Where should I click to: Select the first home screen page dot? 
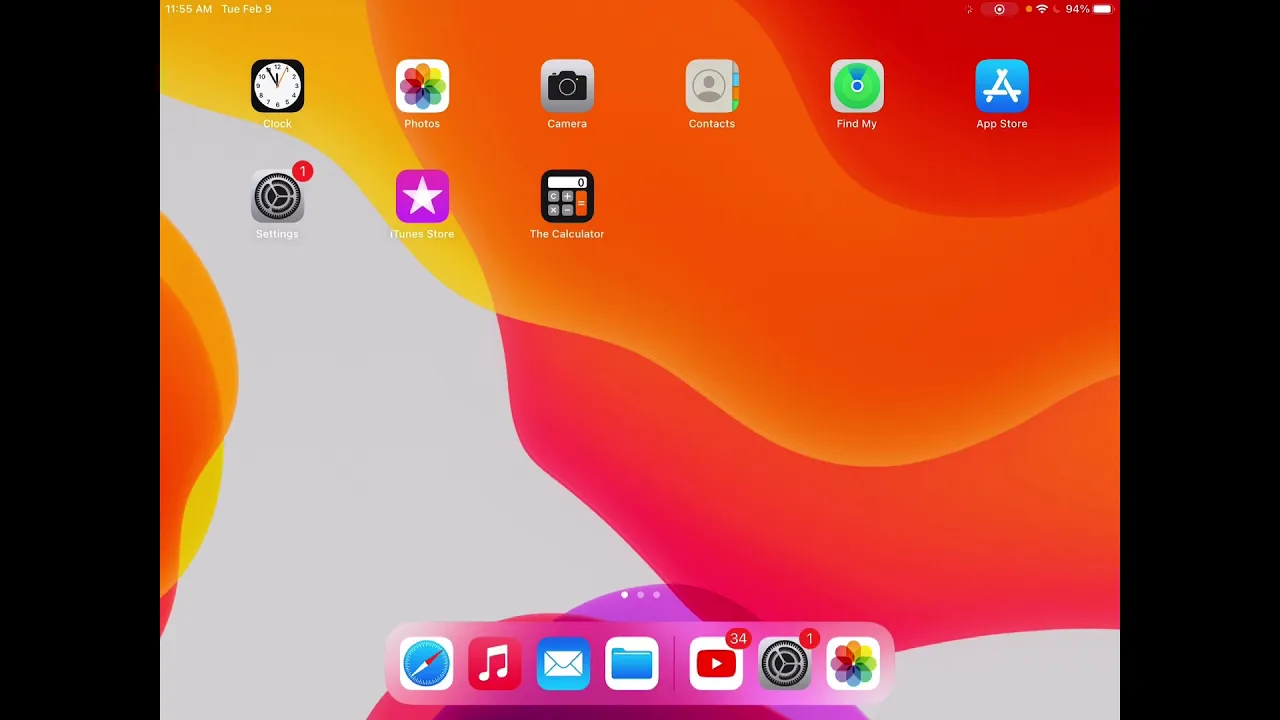coord(625,595)
